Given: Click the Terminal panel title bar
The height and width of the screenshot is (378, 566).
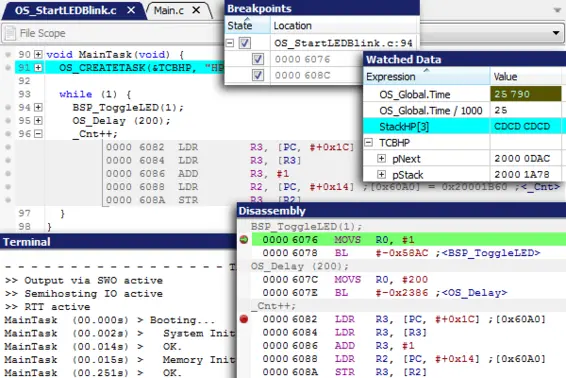Looking at the screenshot, I should (x=118, y=242).
